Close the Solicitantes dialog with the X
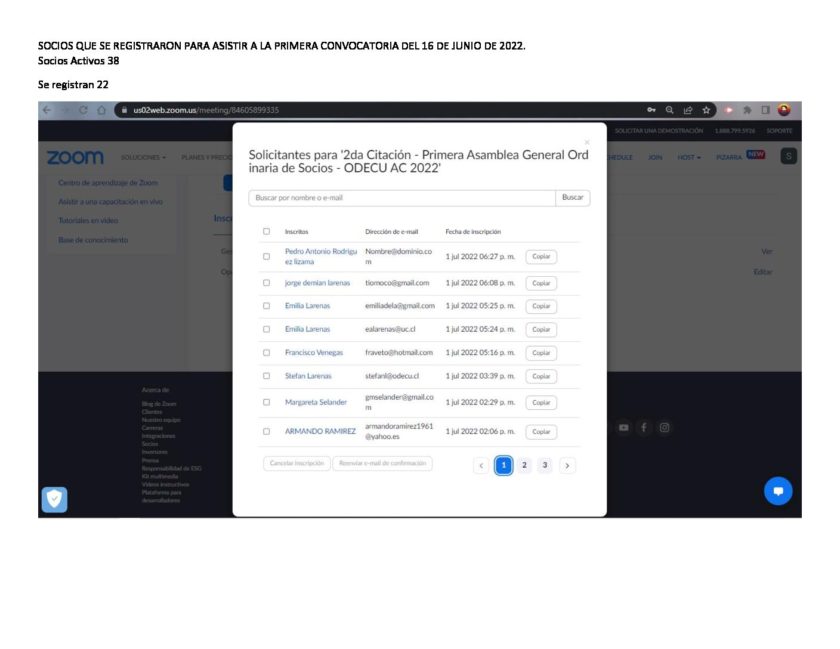840x649 pixels. tap(587, 143)
